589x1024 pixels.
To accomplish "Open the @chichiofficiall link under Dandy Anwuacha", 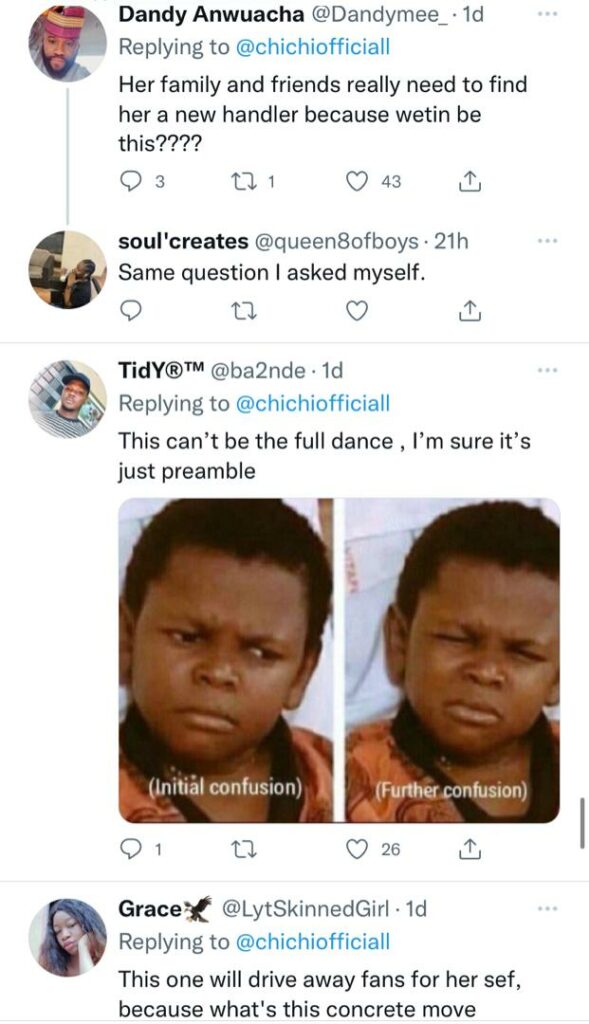I will tap(312, 47).
